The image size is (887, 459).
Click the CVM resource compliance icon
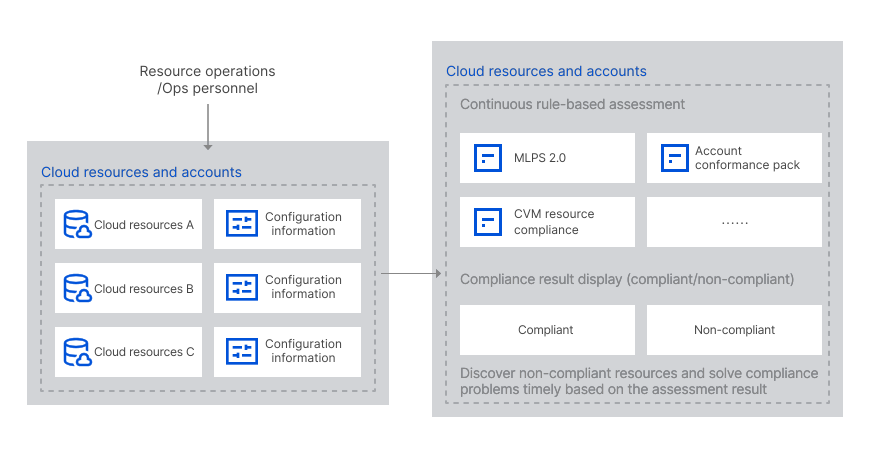[488, 222]
